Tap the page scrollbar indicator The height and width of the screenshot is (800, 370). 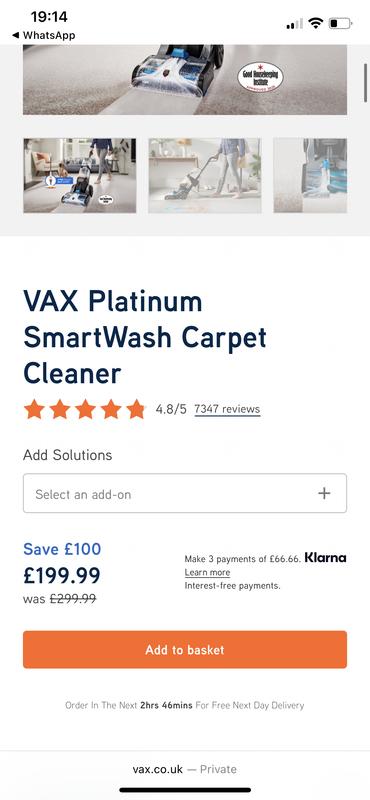tap(365, 83)
